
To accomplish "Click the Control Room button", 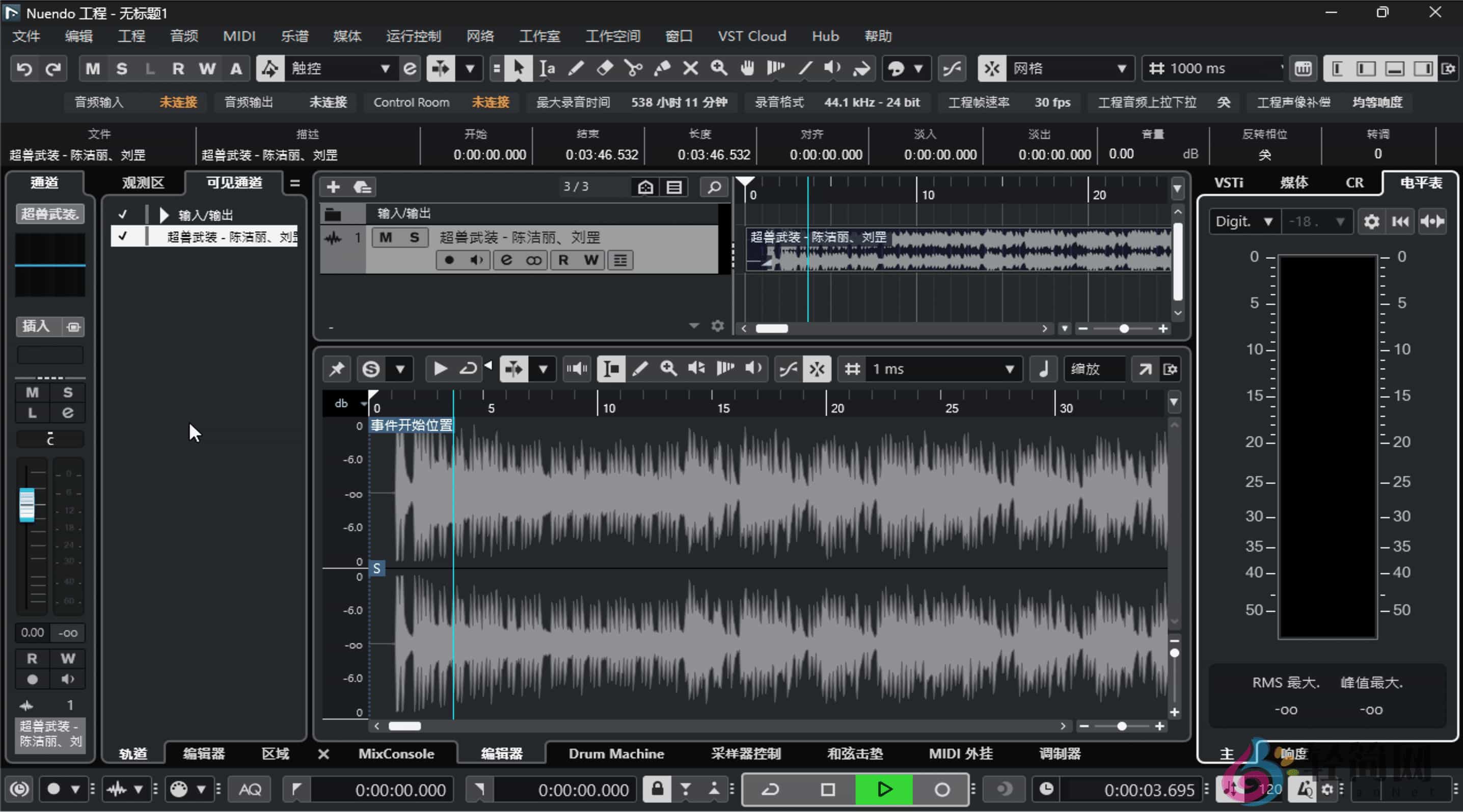I will coord(411,102).
